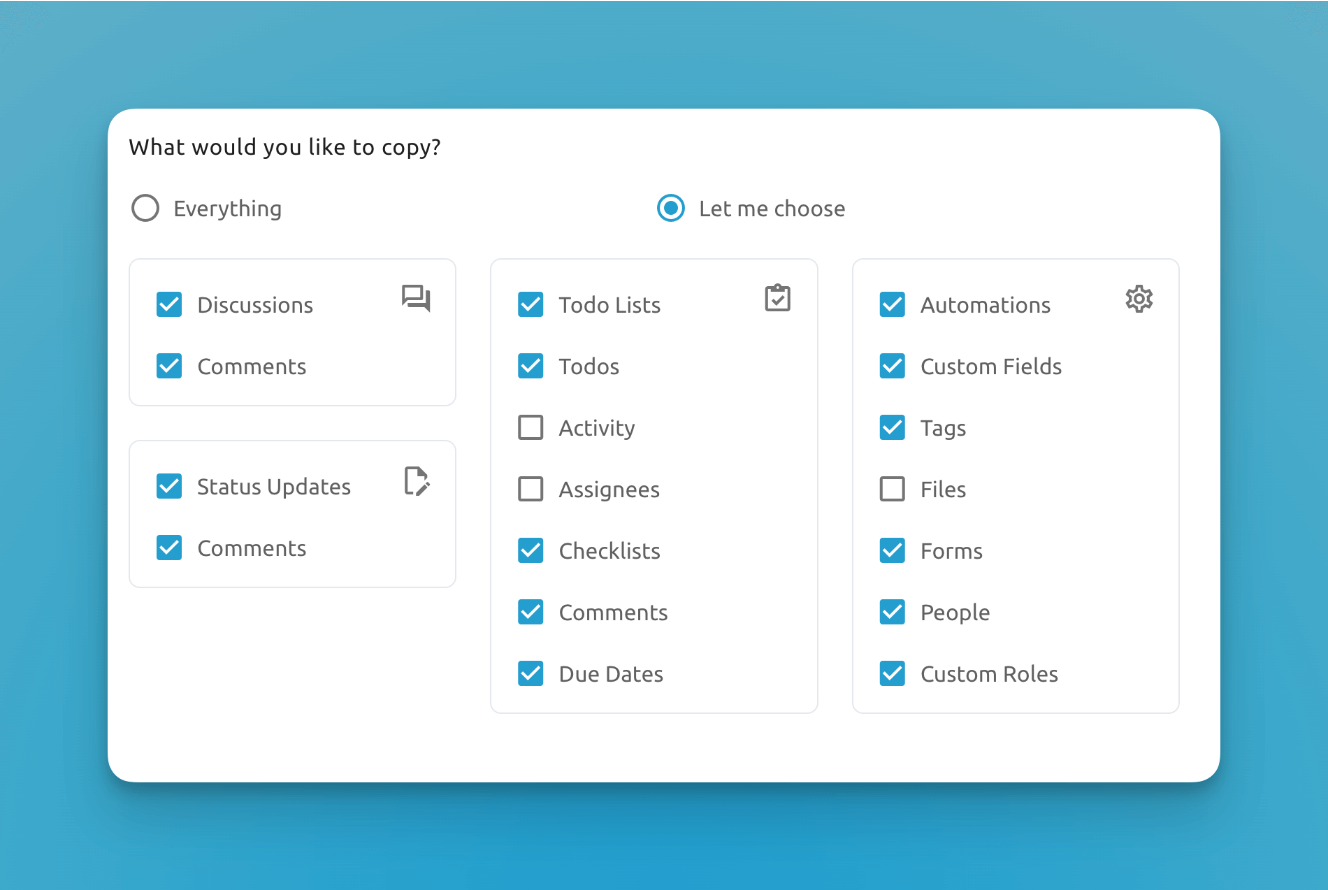
Task: Deselect the Custom Fields checkbox
Action: coord(892,367)
